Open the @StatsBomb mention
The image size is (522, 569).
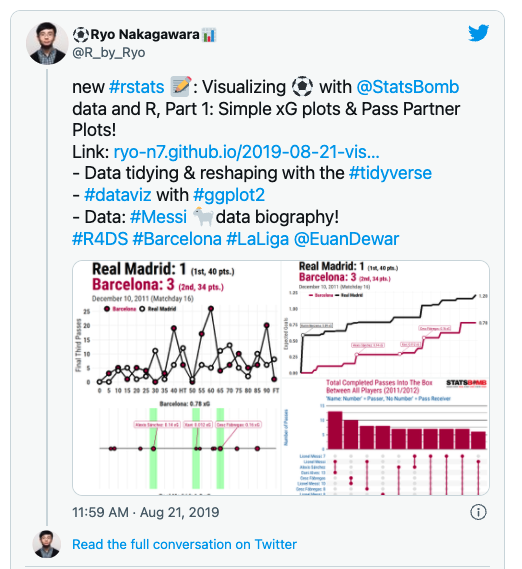(x=408, y=87)
